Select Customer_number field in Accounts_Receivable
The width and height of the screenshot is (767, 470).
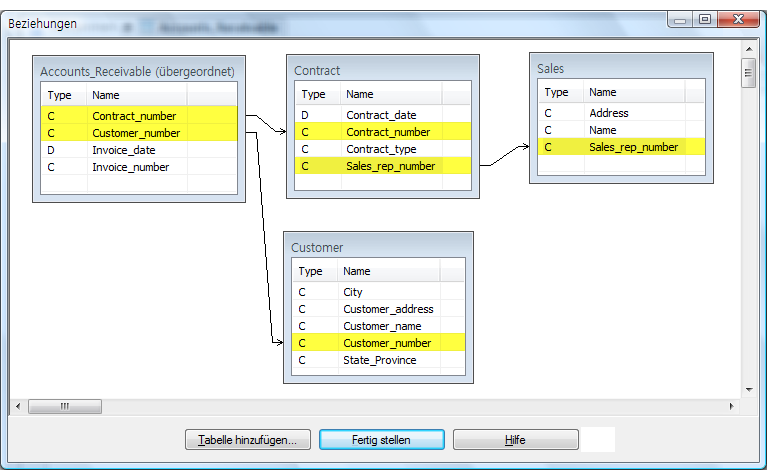click(136, 133)
